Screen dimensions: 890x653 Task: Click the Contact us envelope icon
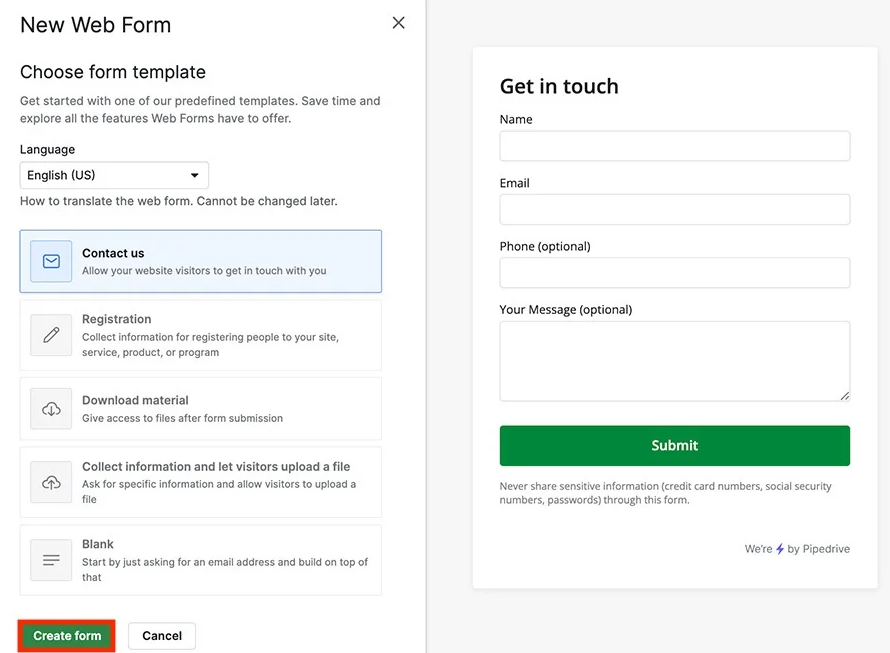[51, 261]
